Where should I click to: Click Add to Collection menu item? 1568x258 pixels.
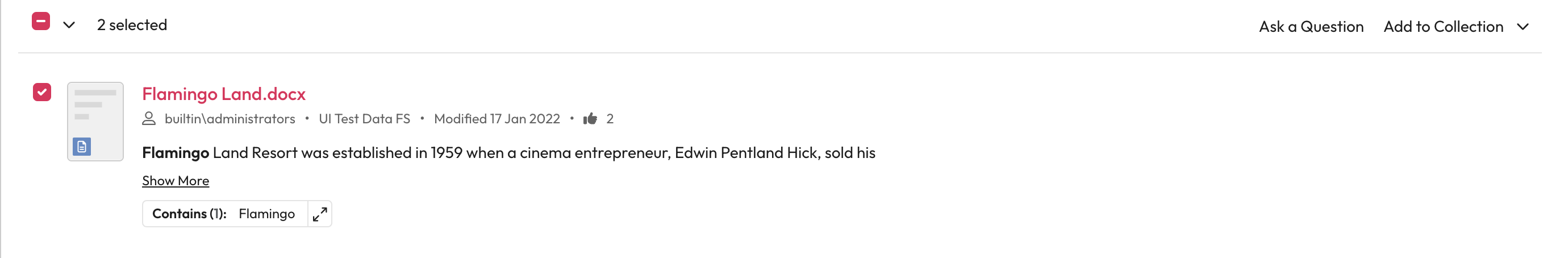click(1442, 27)
